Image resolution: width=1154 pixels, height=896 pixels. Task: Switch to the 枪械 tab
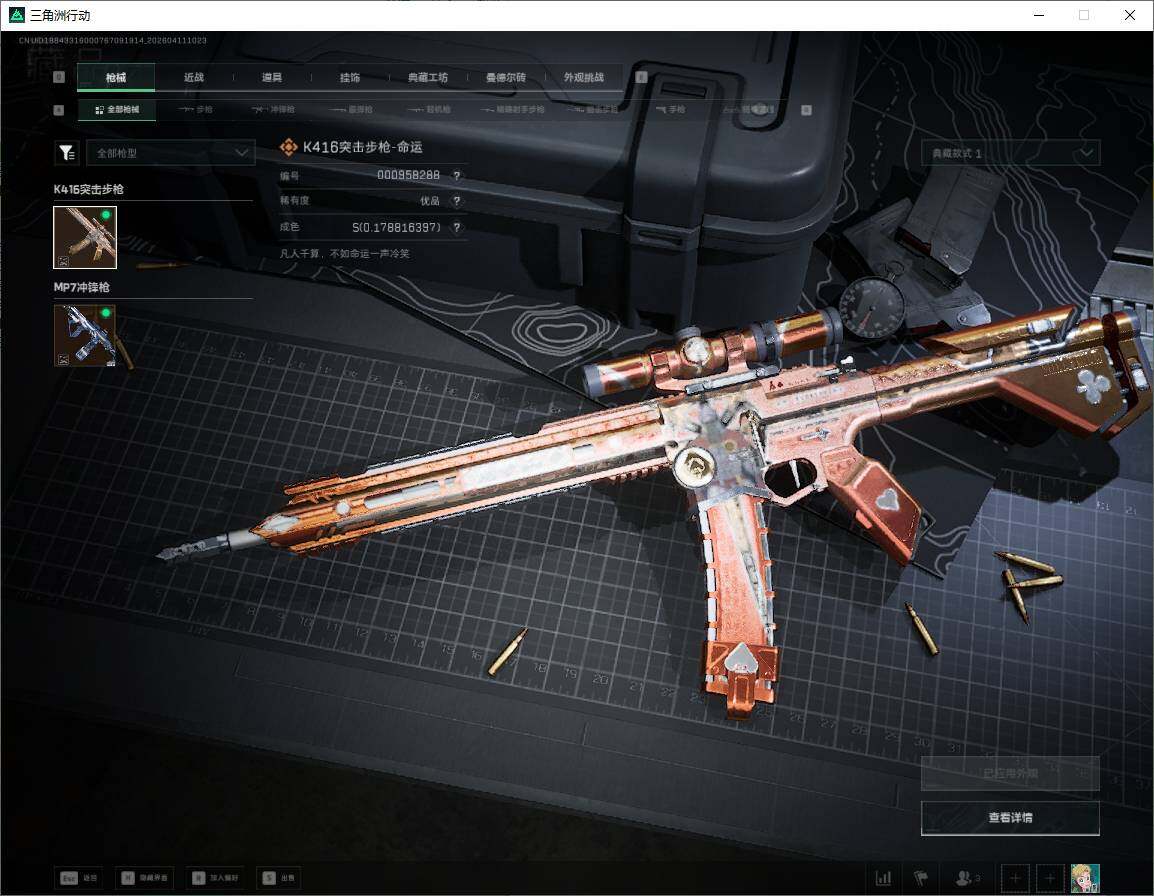click(x=116, y=77)
